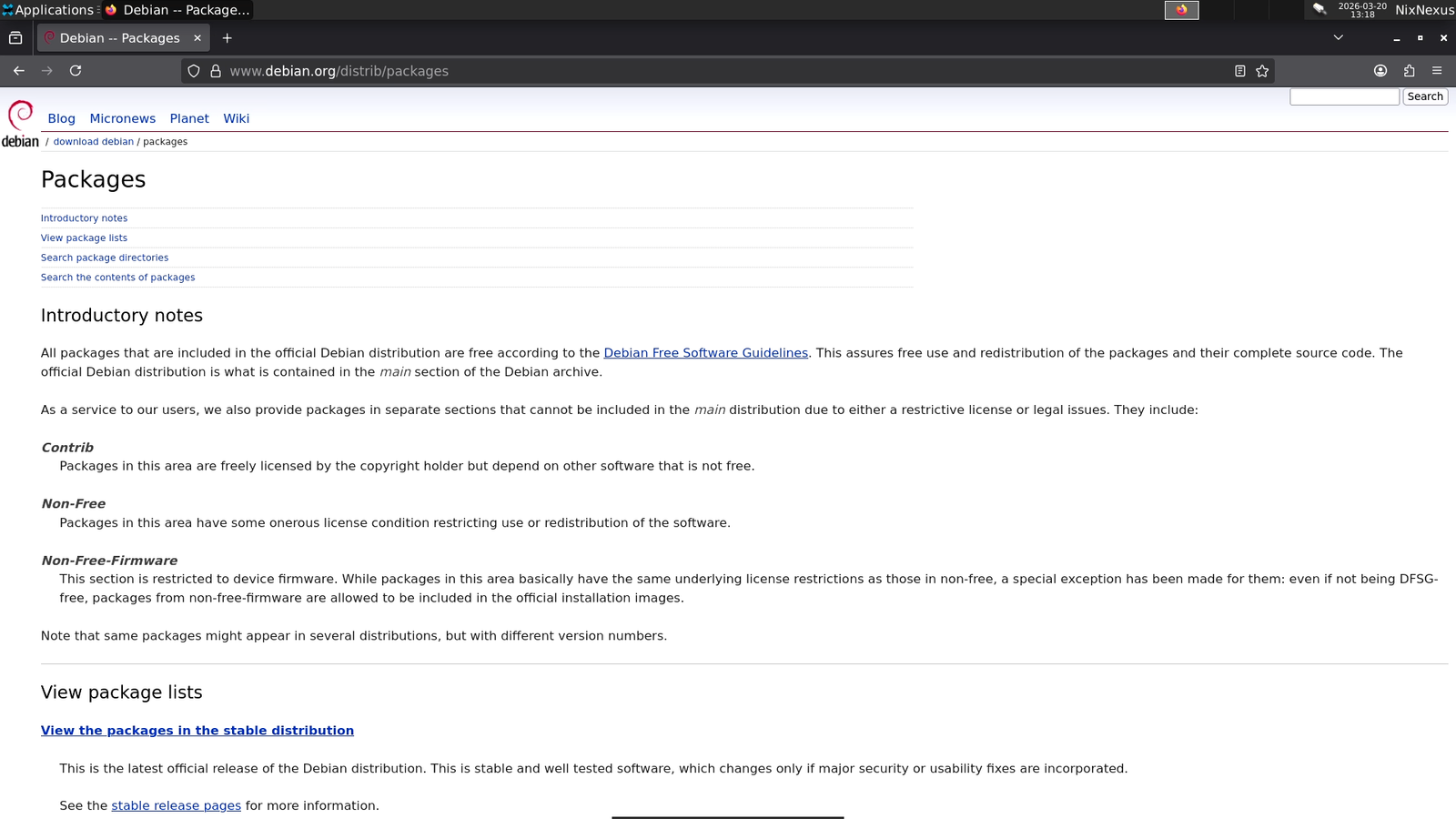
Task: Open the Wiki navigation link
Action: click(x=237, y=118)
